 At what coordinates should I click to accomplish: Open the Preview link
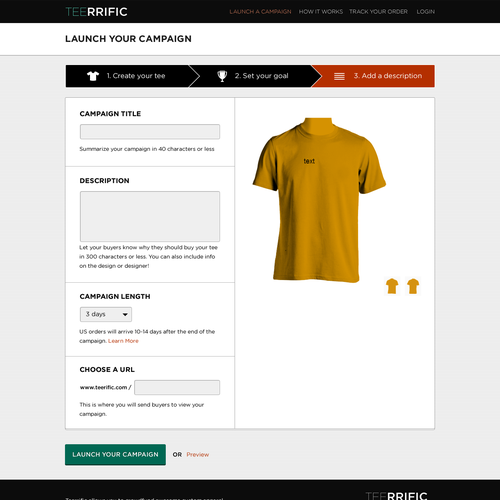[198, 455]
